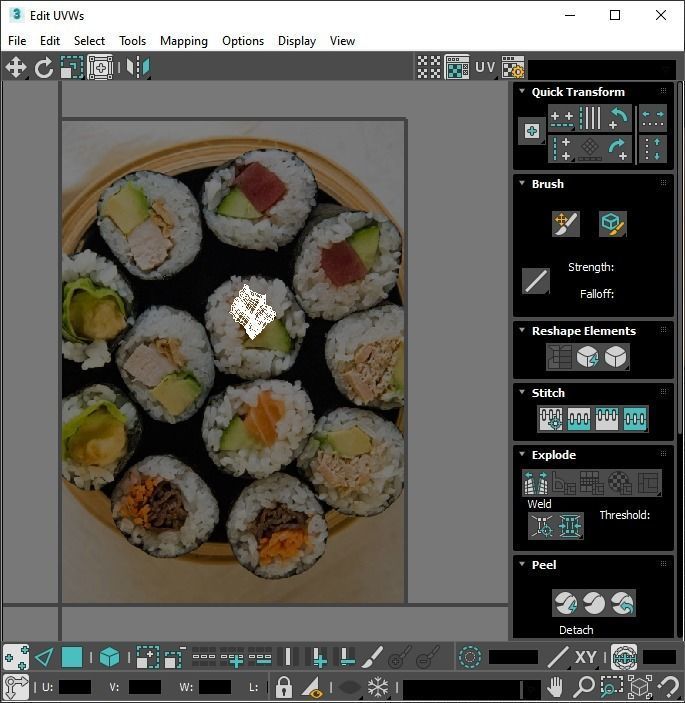Select the Freeform Mode tool
The width and height of the screenshot is (685, 703).
[100, 68]
